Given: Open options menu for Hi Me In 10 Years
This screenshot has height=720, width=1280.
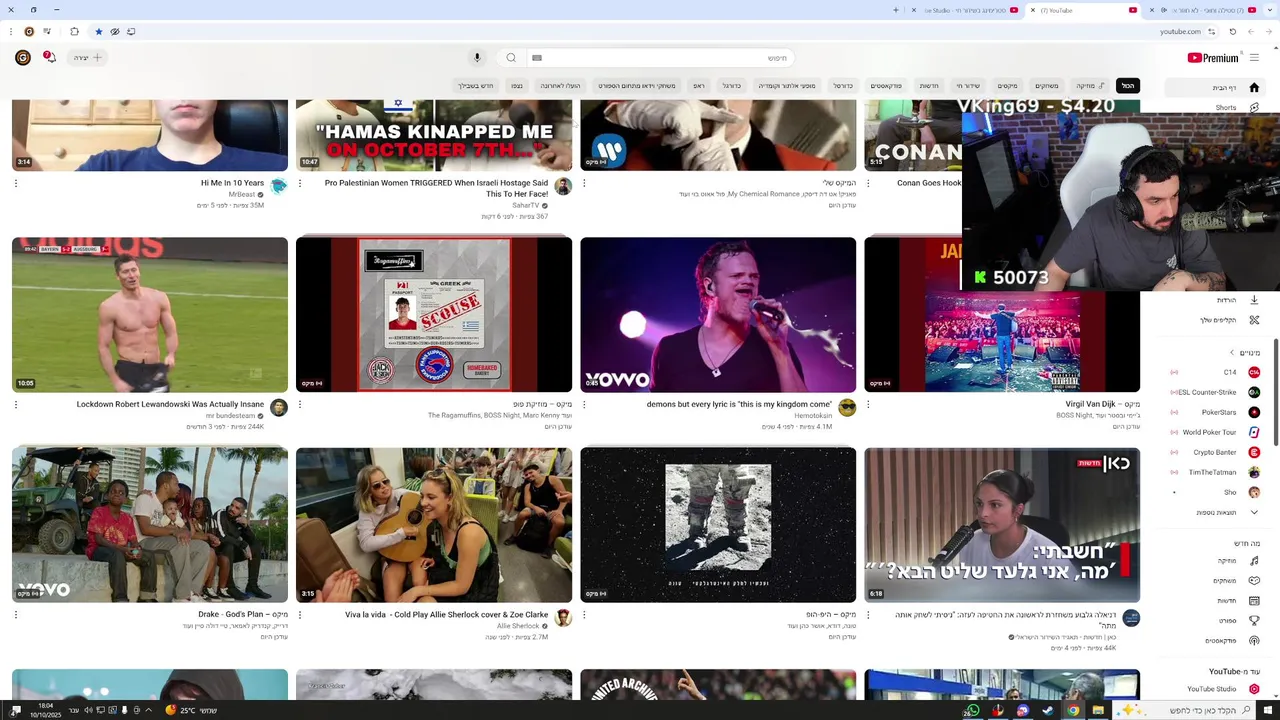Looking at the screenshot, I should pyautogui.click(x=16, y=183).
